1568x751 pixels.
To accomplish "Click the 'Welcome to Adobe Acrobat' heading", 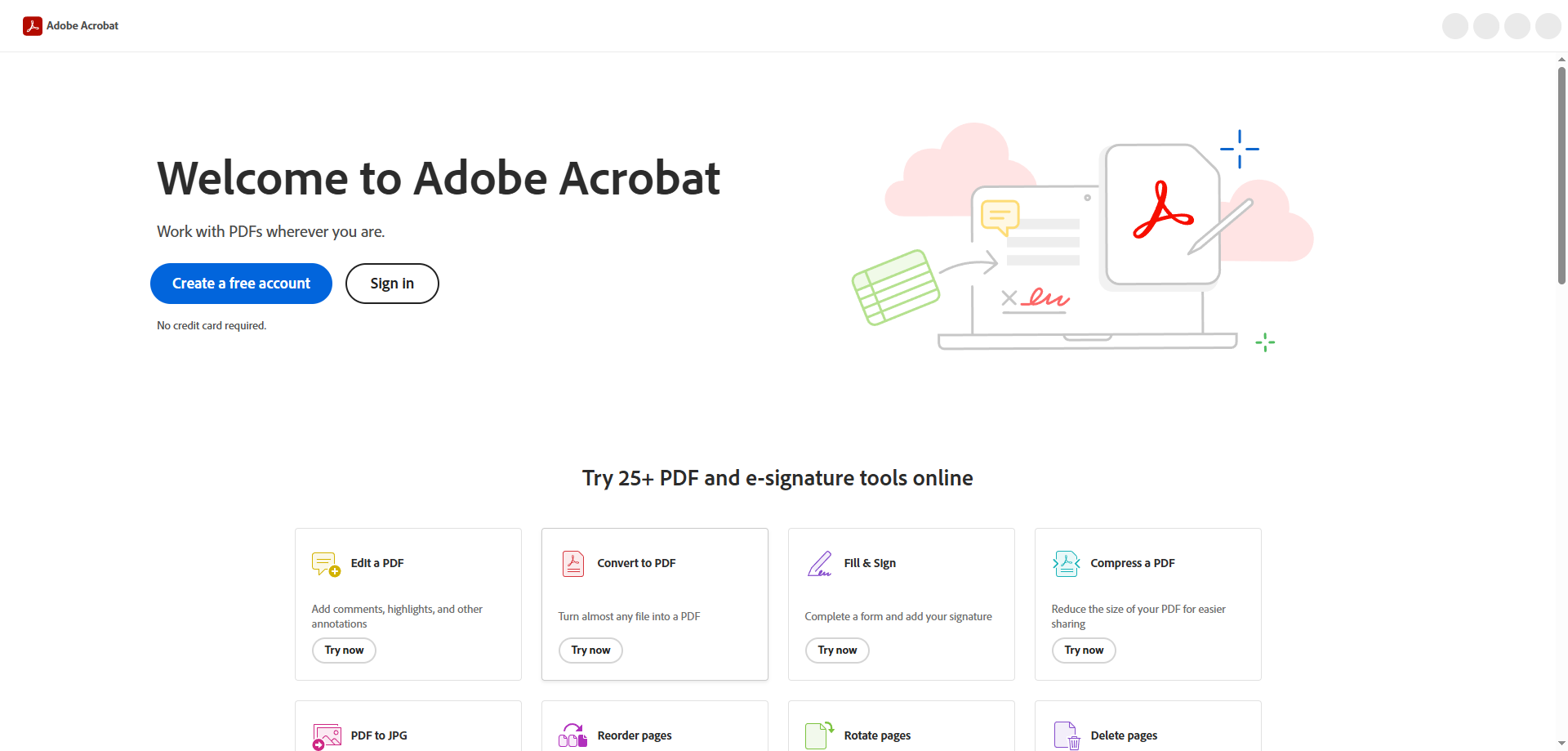I will coord(439,178).
